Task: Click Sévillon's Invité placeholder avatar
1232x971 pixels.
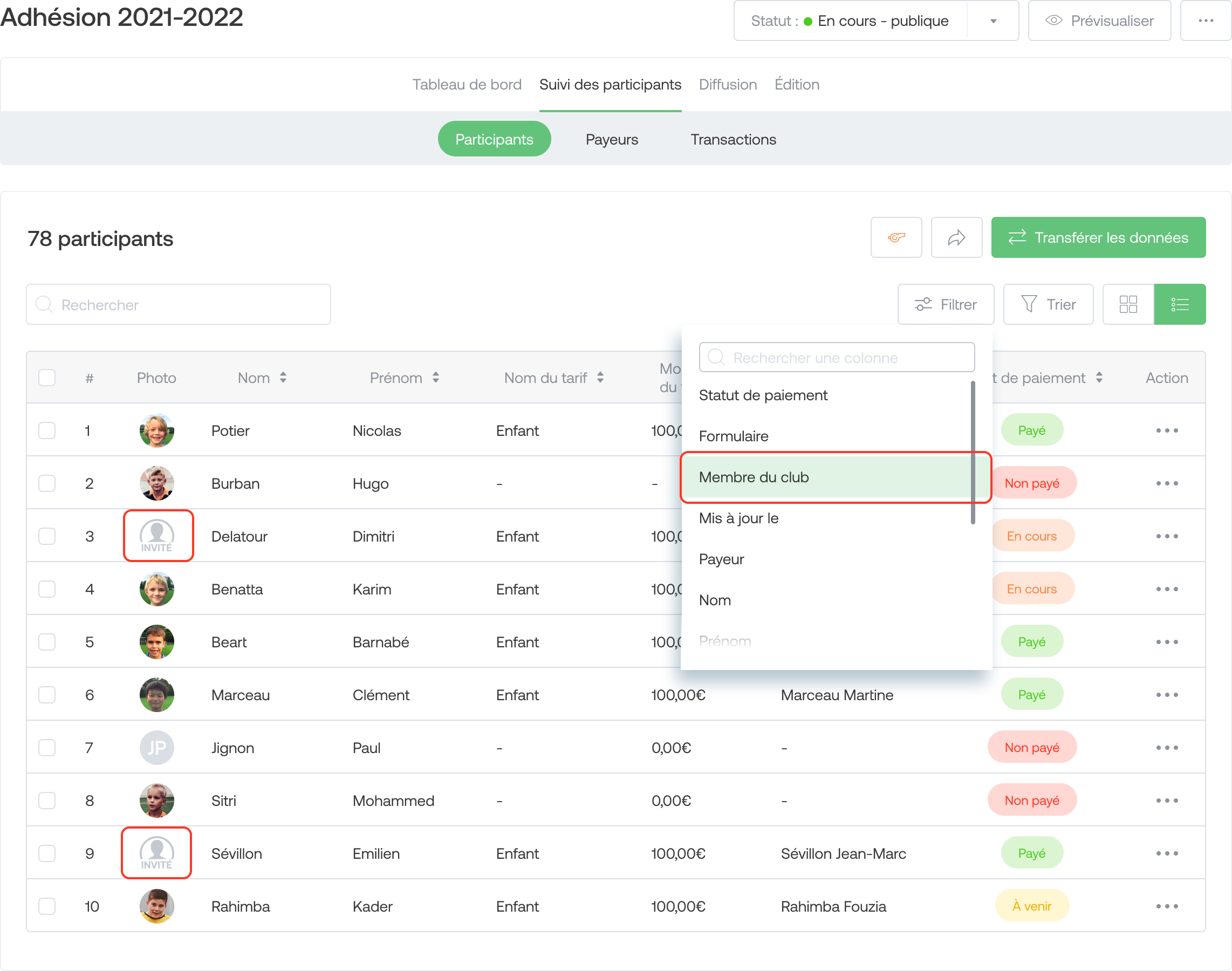Action: (x=156, y=853)
